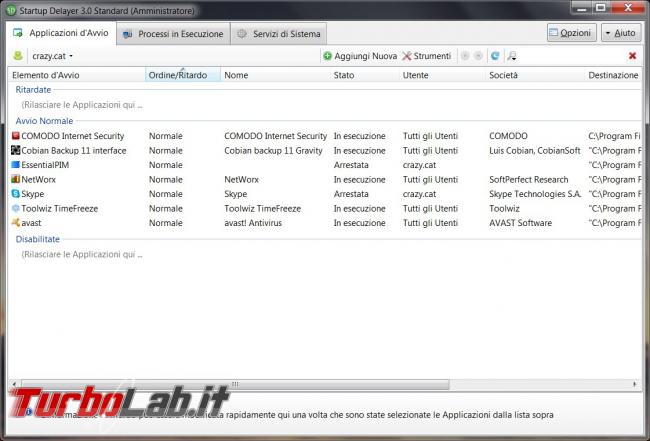Click the Cobian Backup 11 icon
Screen dimensions: 650x441
(x=16, y=150)
